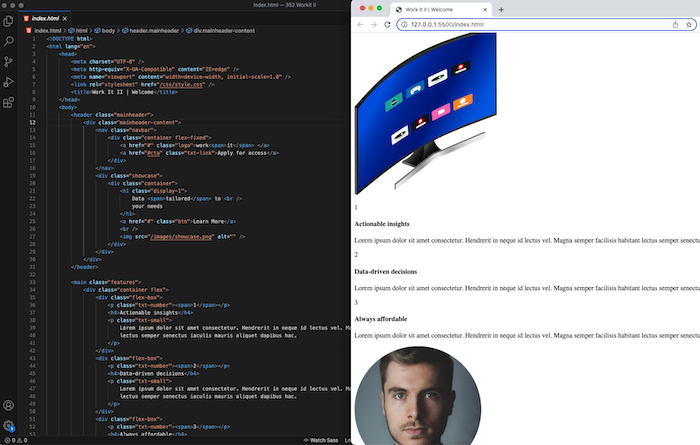The height and width of the screenshot is (445, 700).
Task: Open the Manage gear in VS Code
Action: click(x=8, y=425)
